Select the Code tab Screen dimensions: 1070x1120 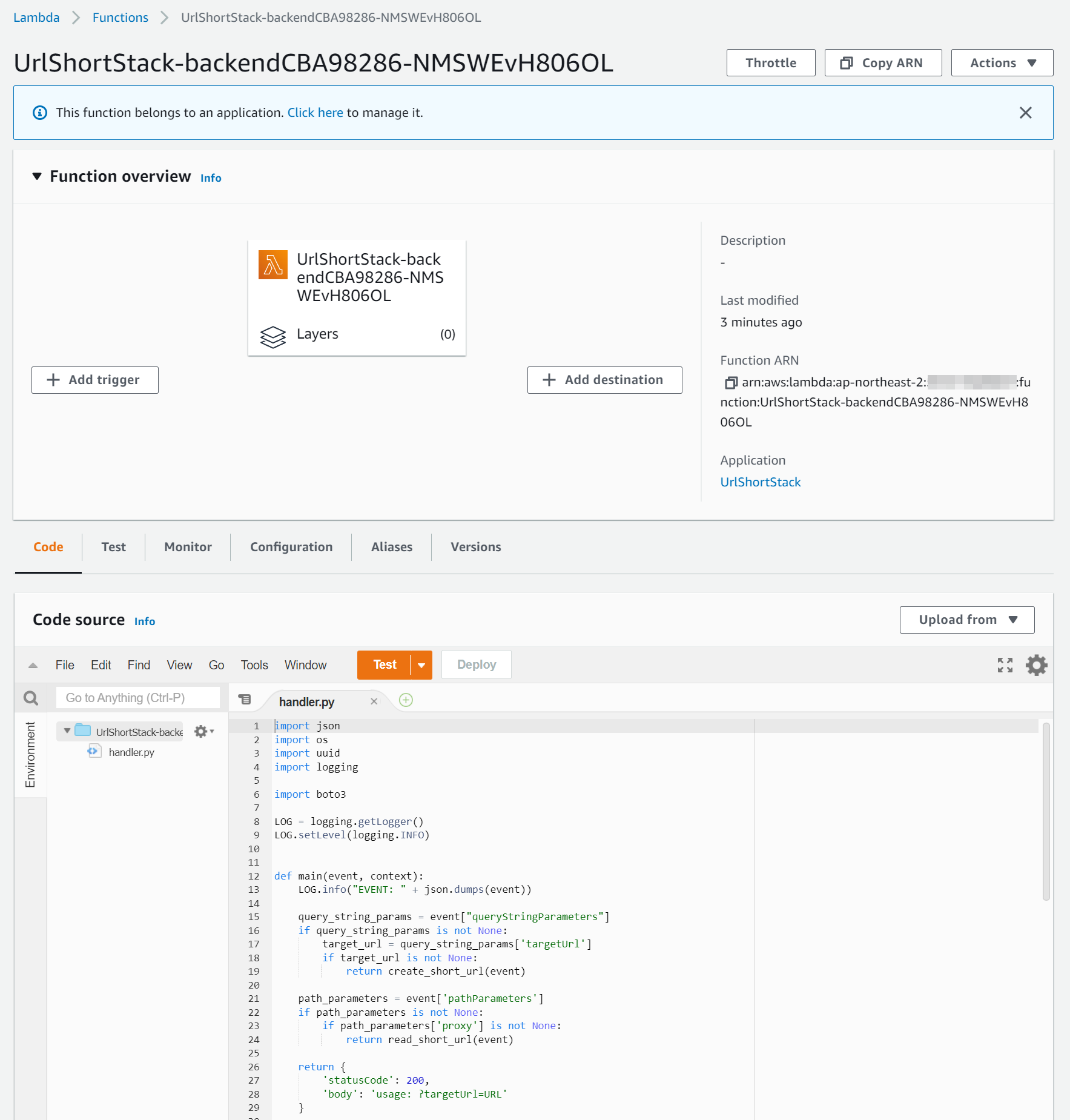(48, 547)
